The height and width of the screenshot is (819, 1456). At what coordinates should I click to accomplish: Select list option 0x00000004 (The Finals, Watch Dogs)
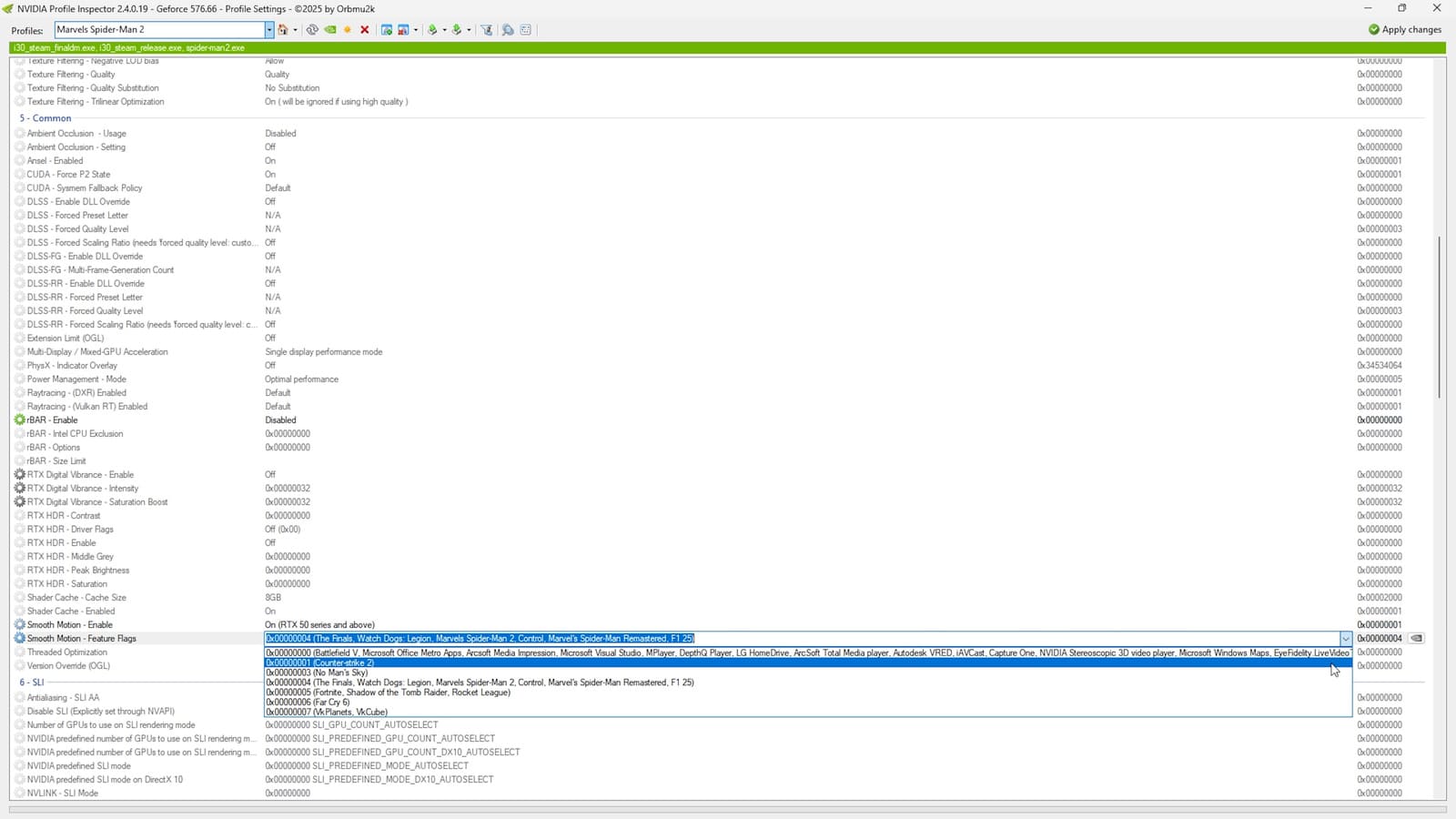807,682
